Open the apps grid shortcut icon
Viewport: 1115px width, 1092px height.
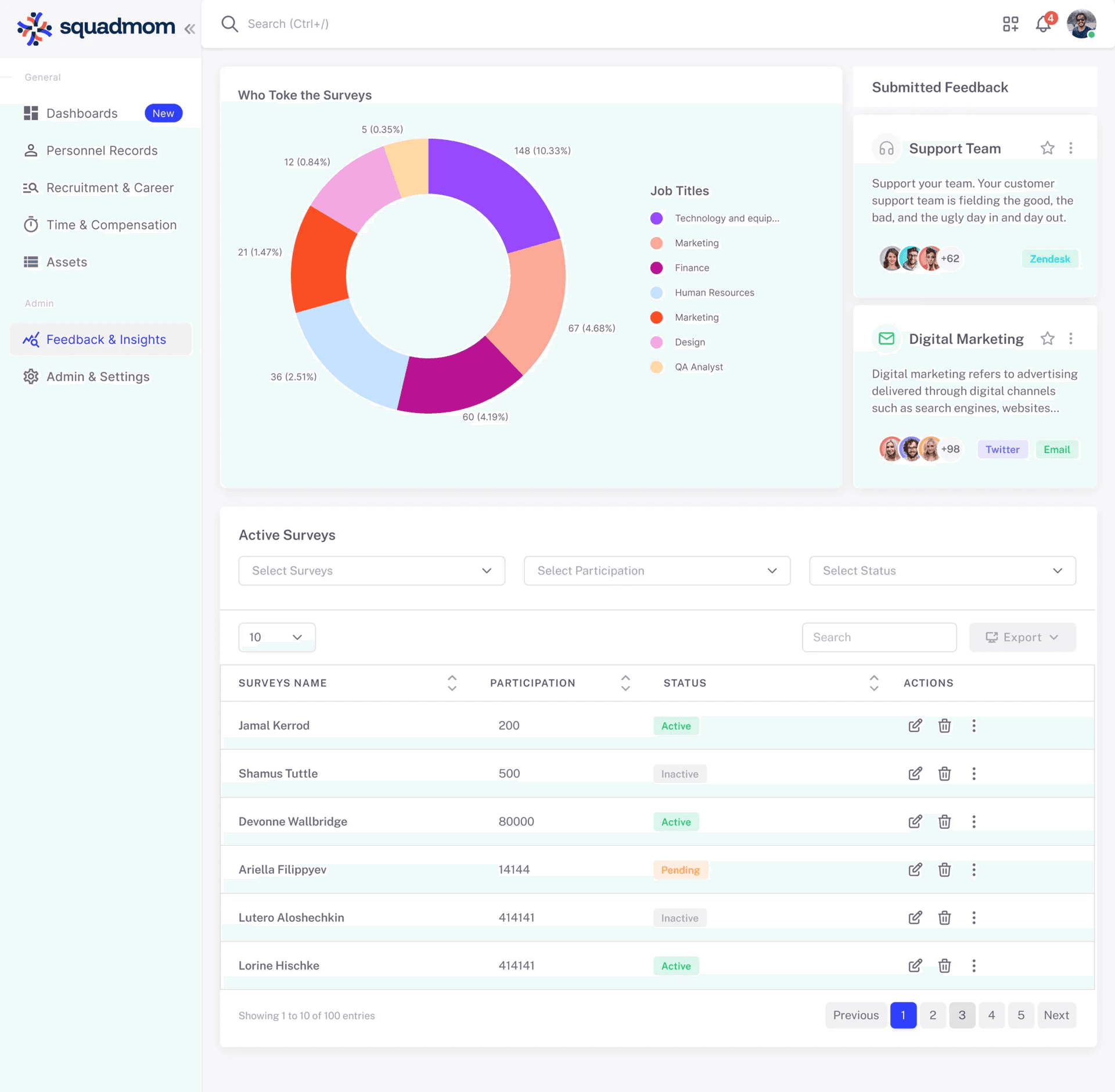[1010, 24]
